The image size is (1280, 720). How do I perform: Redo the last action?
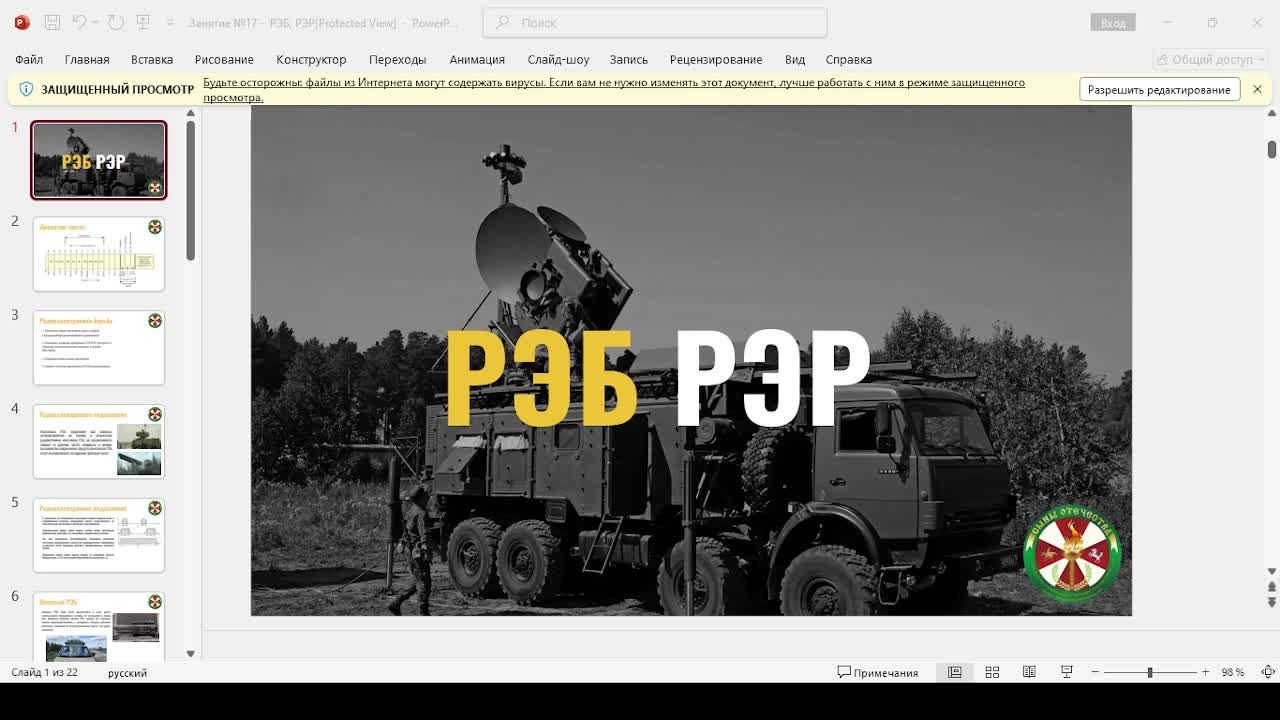[x=115, y=22]
